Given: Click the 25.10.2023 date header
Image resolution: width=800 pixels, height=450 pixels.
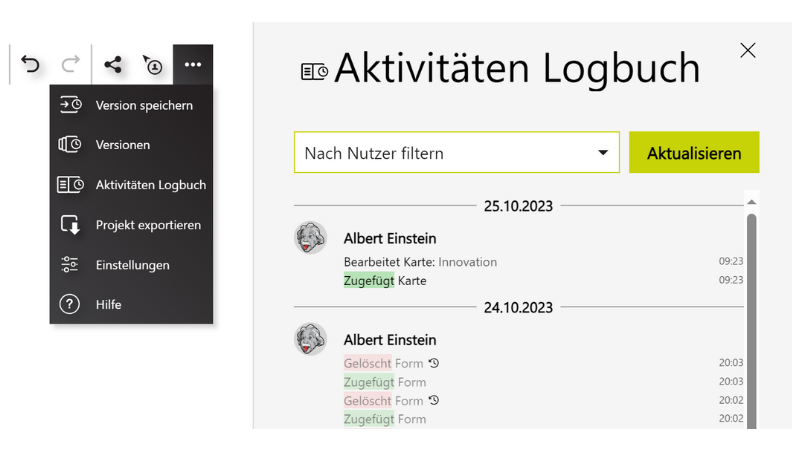Looking at the screenshot, I should 518,206.
